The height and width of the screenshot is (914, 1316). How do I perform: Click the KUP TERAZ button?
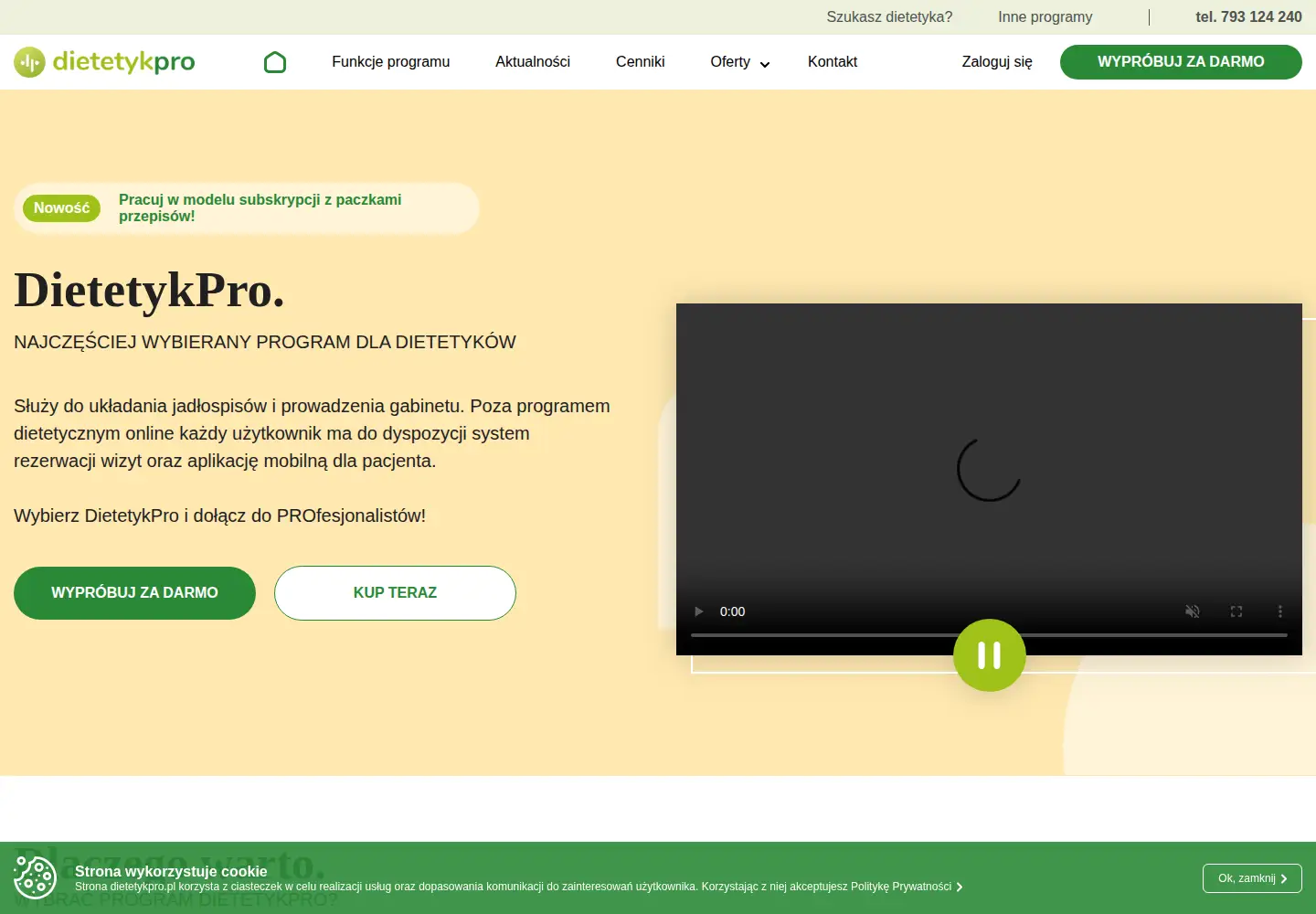click(395, 593)
